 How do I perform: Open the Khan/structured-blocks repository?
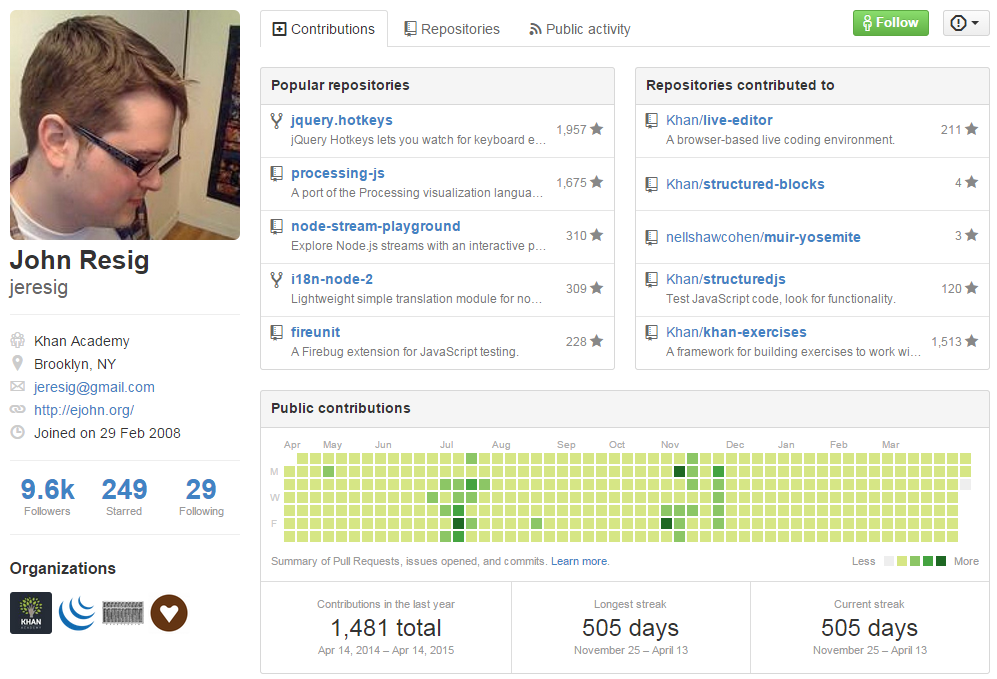click(x=745, y=184)
